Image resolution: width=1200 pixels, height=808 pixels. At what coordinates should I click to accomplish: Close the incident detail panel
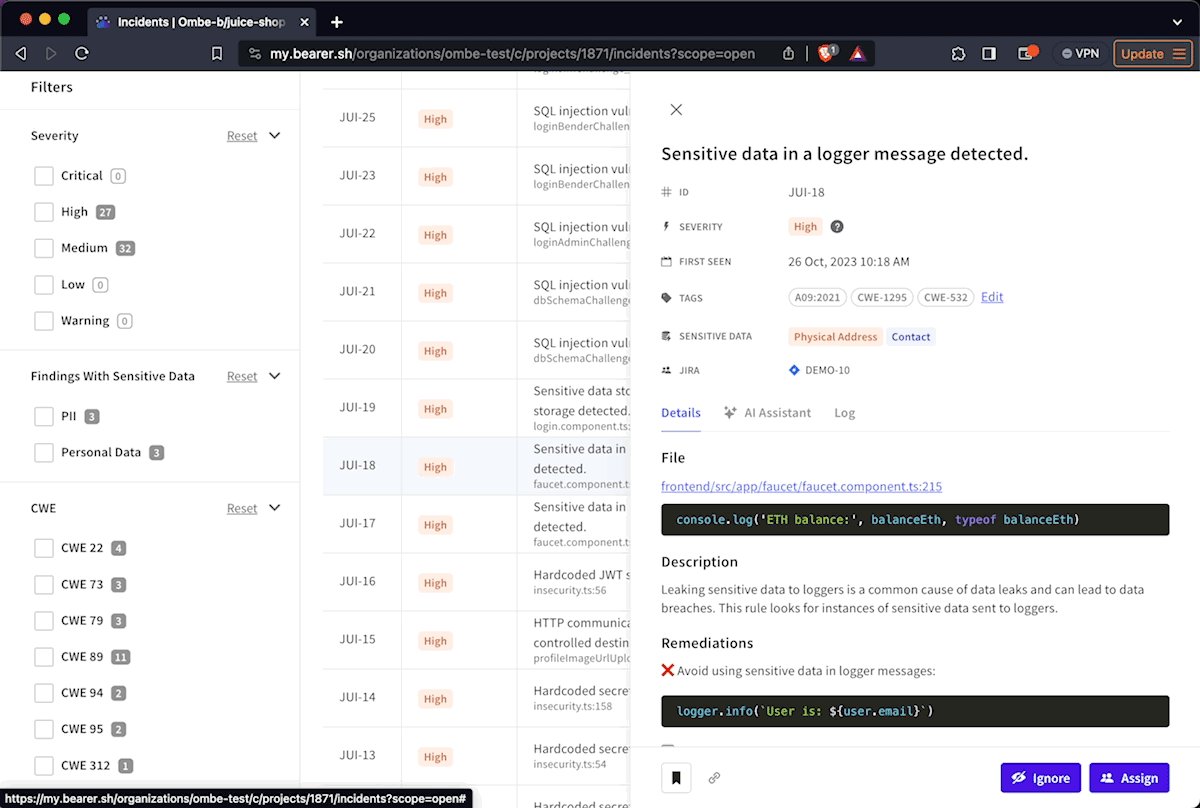[676, 110]
